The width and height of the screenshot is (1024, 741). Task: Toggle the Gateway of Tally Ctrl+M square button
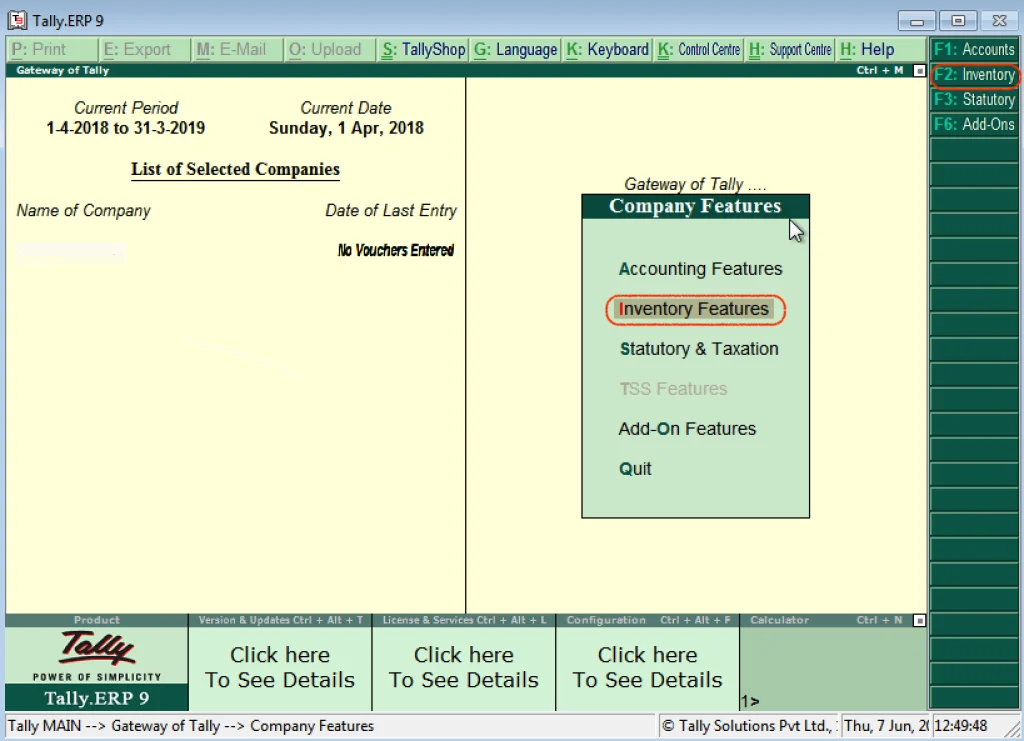coord(919,71)
